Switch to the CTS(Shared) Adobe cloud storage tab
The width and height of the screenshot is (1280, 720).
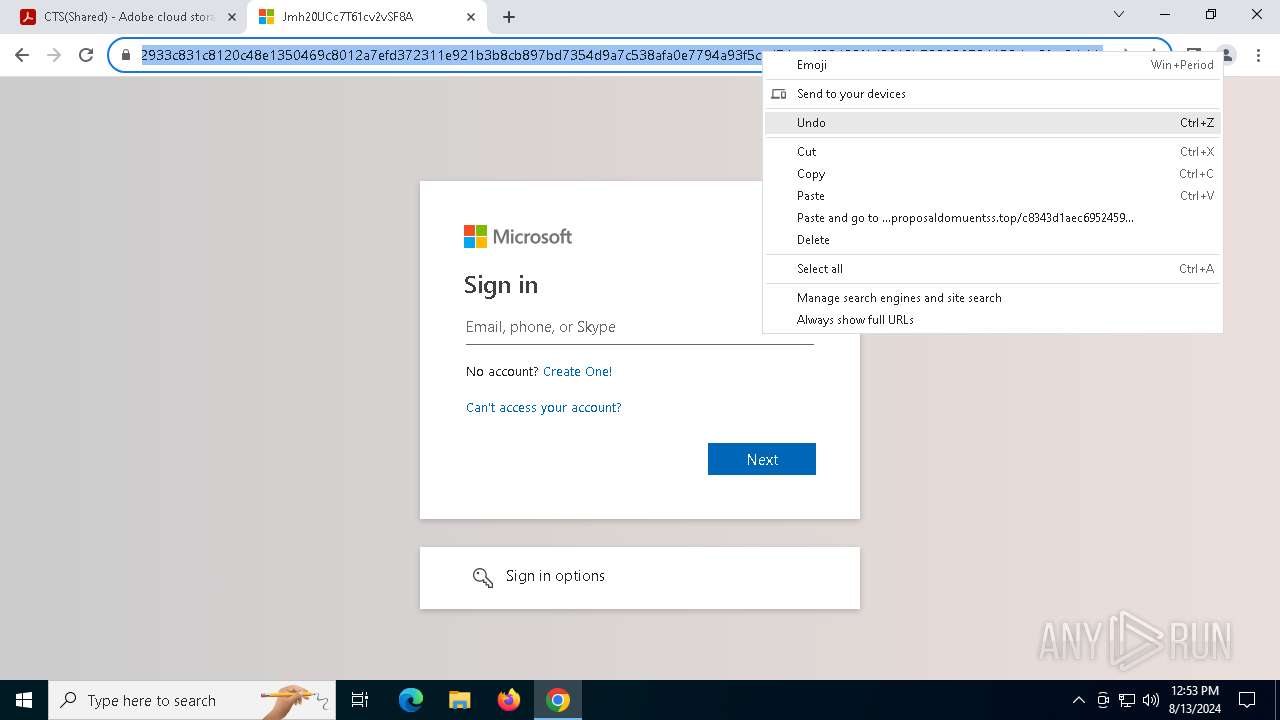pos(129,17)
